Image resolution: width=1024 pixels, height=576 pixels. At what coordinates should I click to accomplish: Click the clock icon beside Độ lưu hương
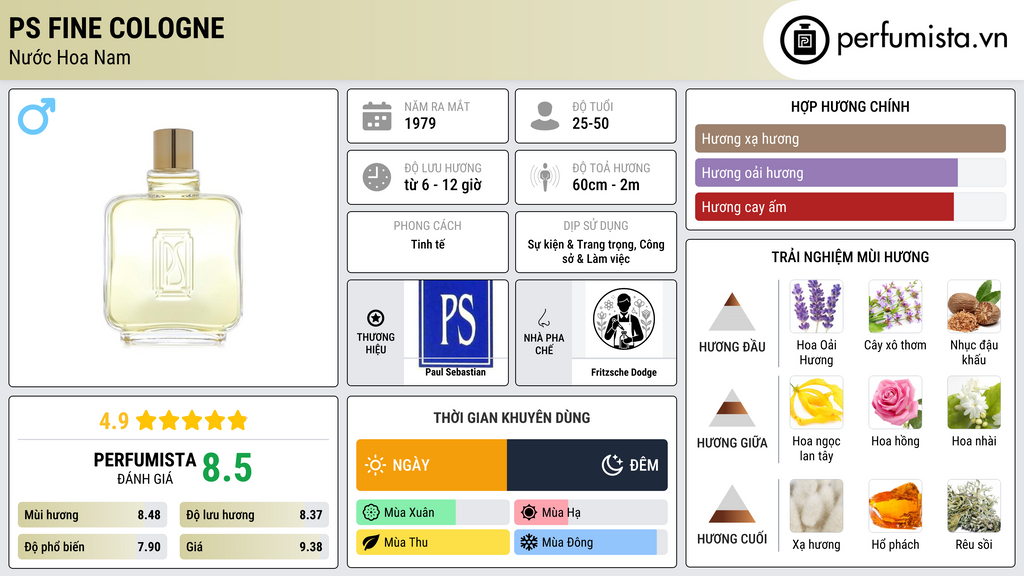tap(377, 177)
